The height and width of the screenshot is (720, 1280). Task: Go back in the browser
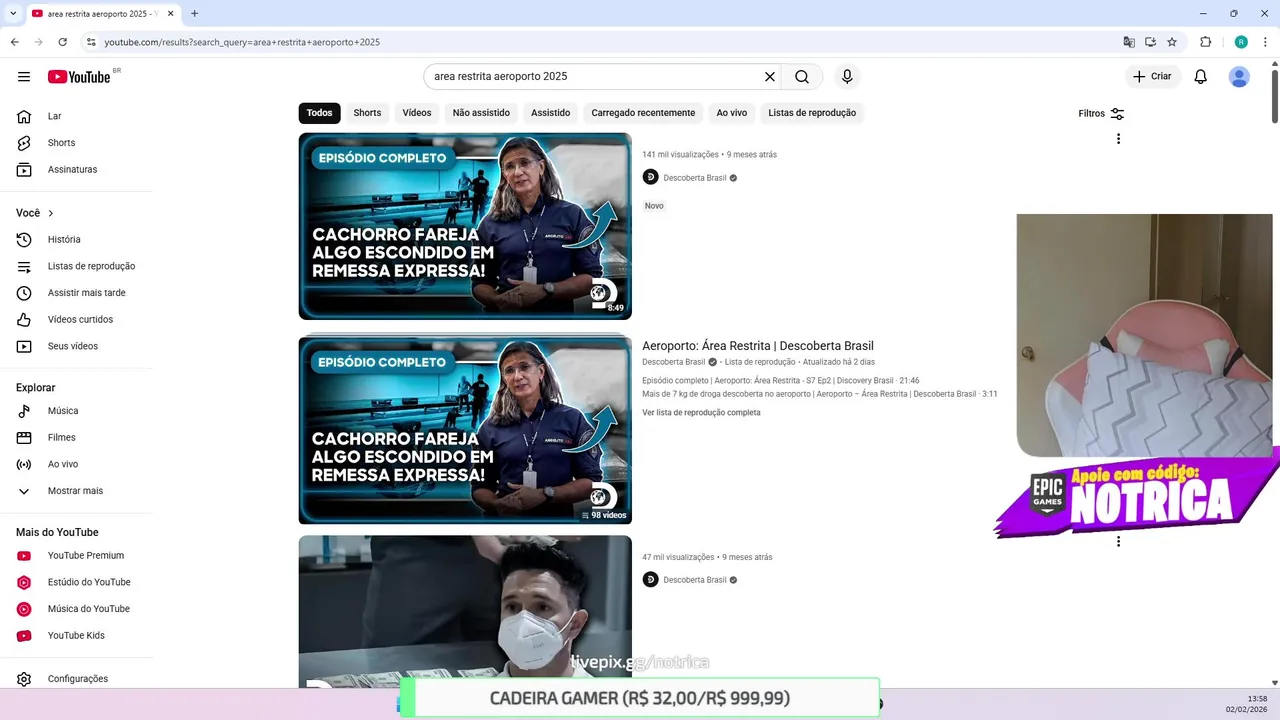tap(14, 42)
